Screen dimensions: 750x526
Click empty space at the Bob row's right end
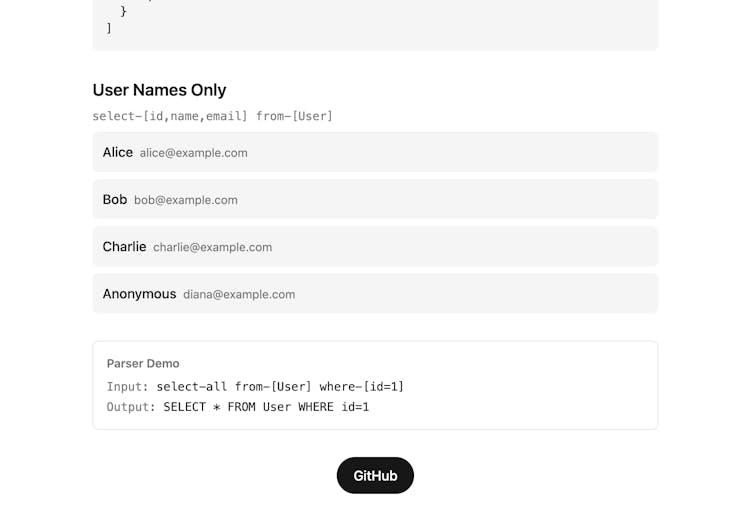(600, 199)
